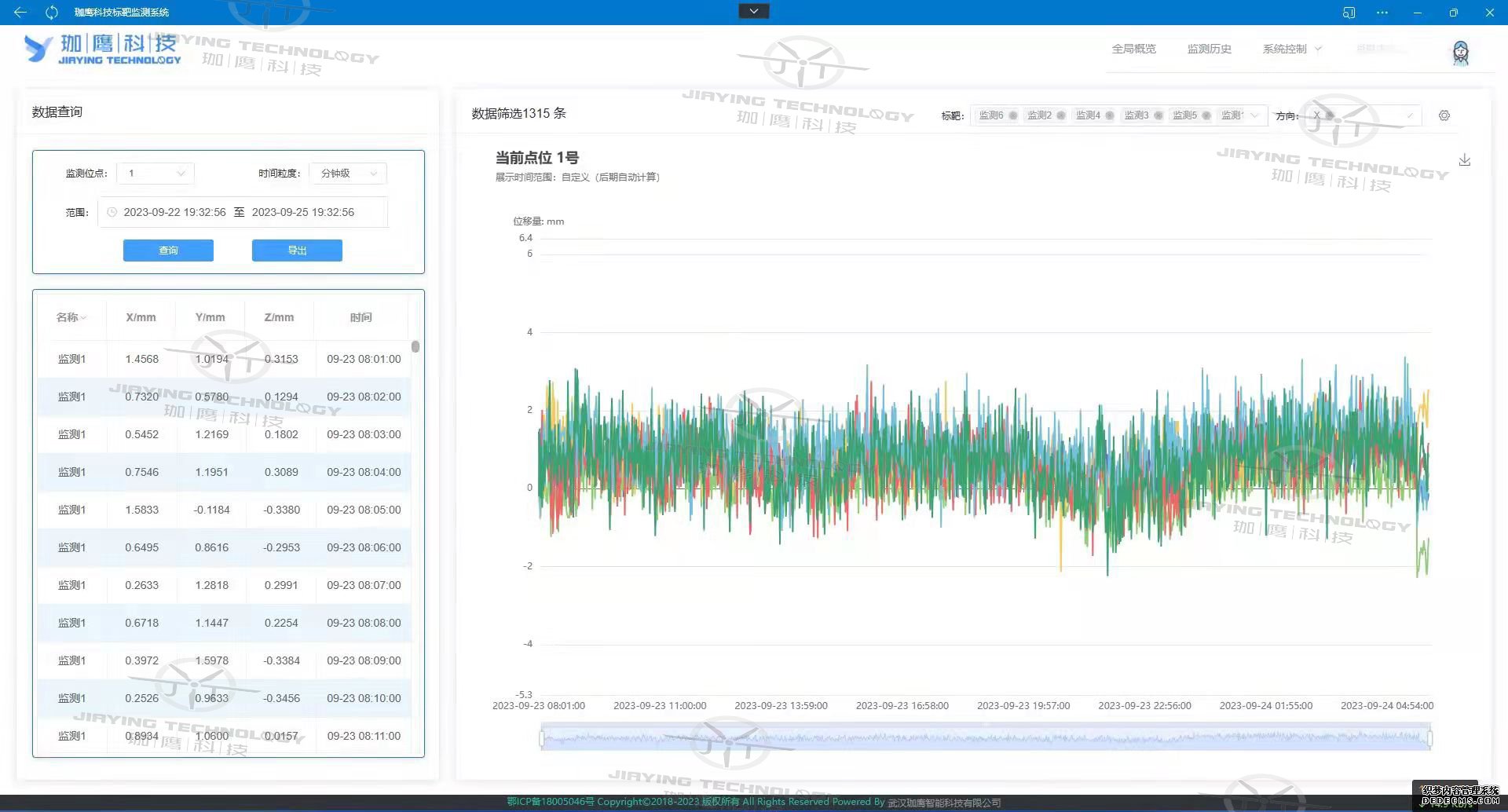
Task: Go to 全局概览 tab
Action: point(1133,49)
